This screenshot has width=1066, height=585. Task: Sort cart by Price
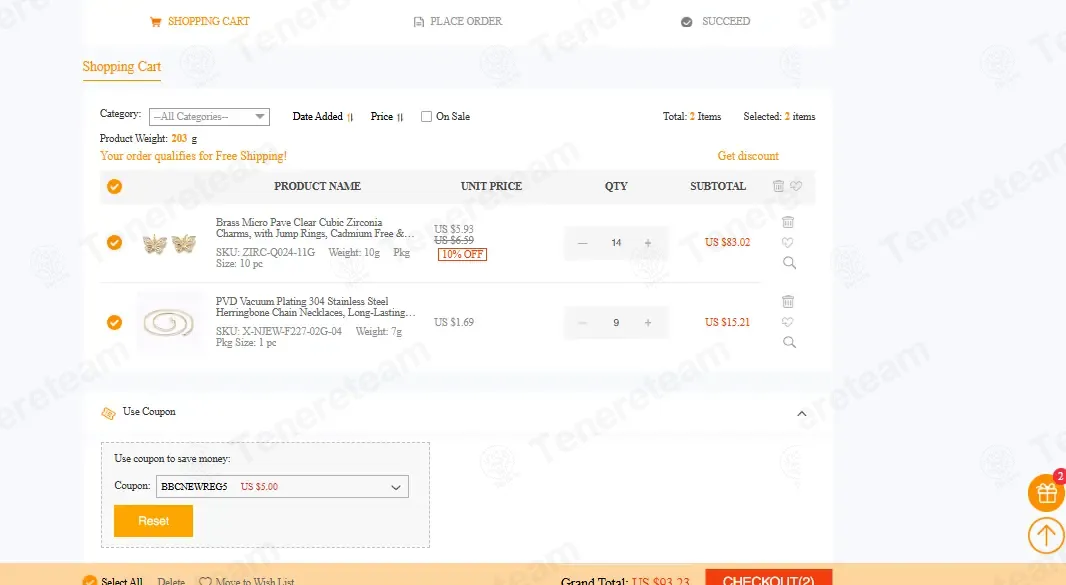387,116
